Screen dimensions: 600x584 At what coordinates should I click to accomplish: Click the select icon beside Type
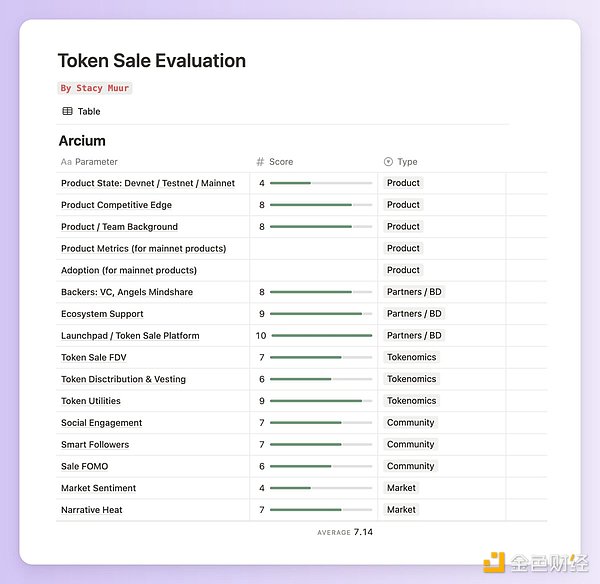[x=388, y=162]
